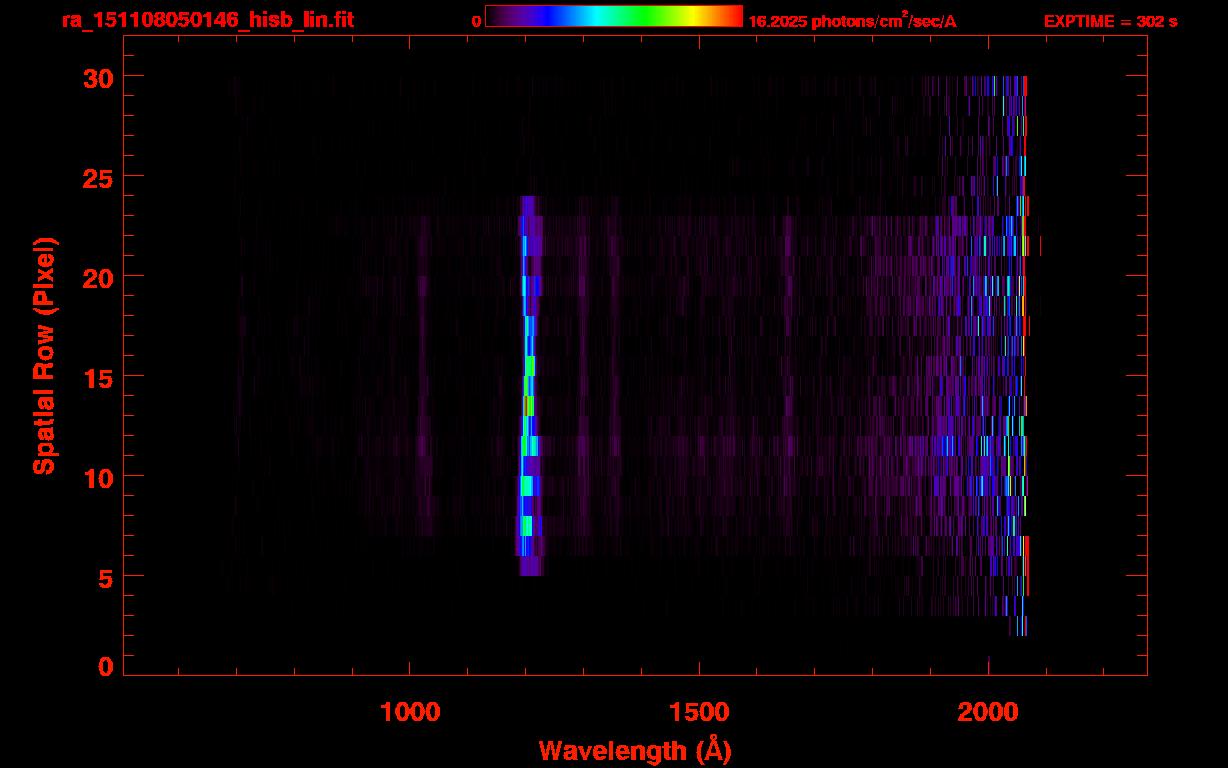Click the 15 spatial row tick label

point(98,377)
